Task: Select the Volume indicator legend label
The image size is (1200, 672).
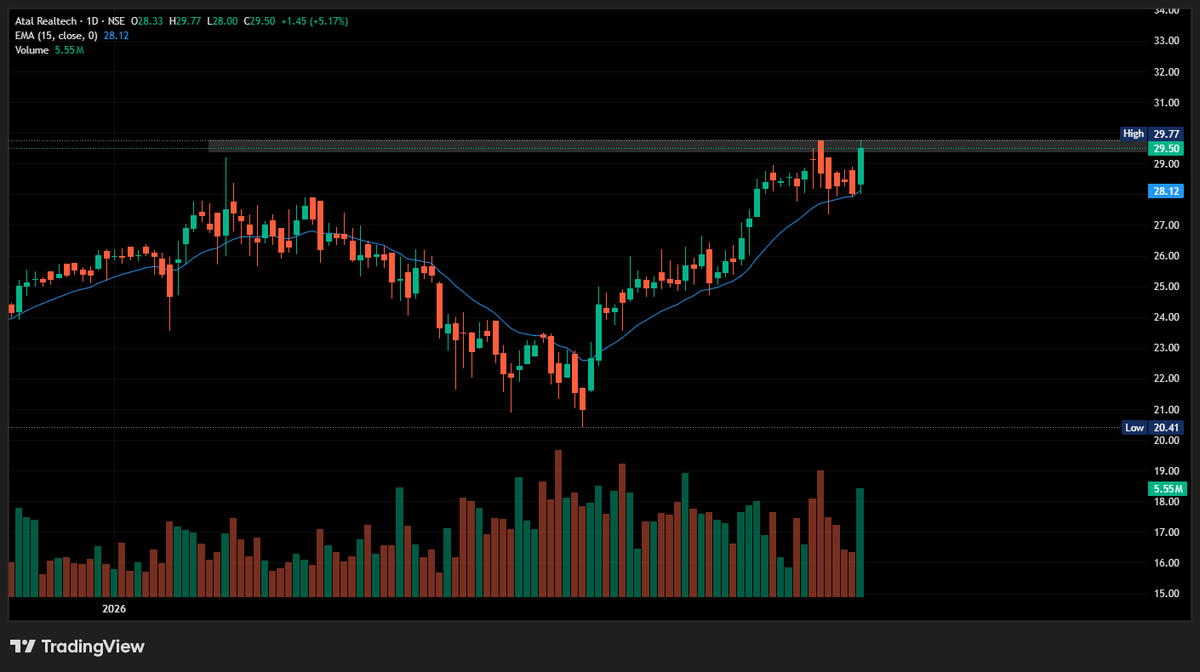Action: tap(33, 50)
